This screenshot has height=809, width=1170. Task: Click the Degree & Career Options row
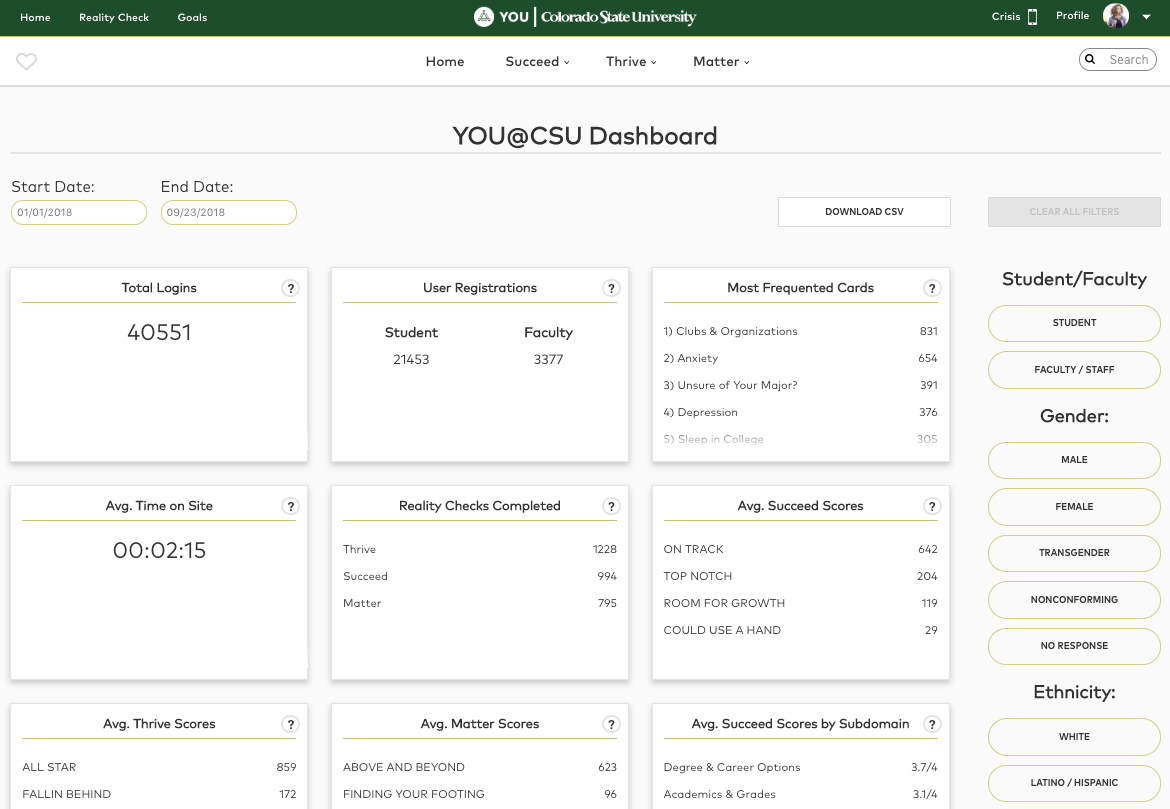pyautogui.click(x=801, y=767)
